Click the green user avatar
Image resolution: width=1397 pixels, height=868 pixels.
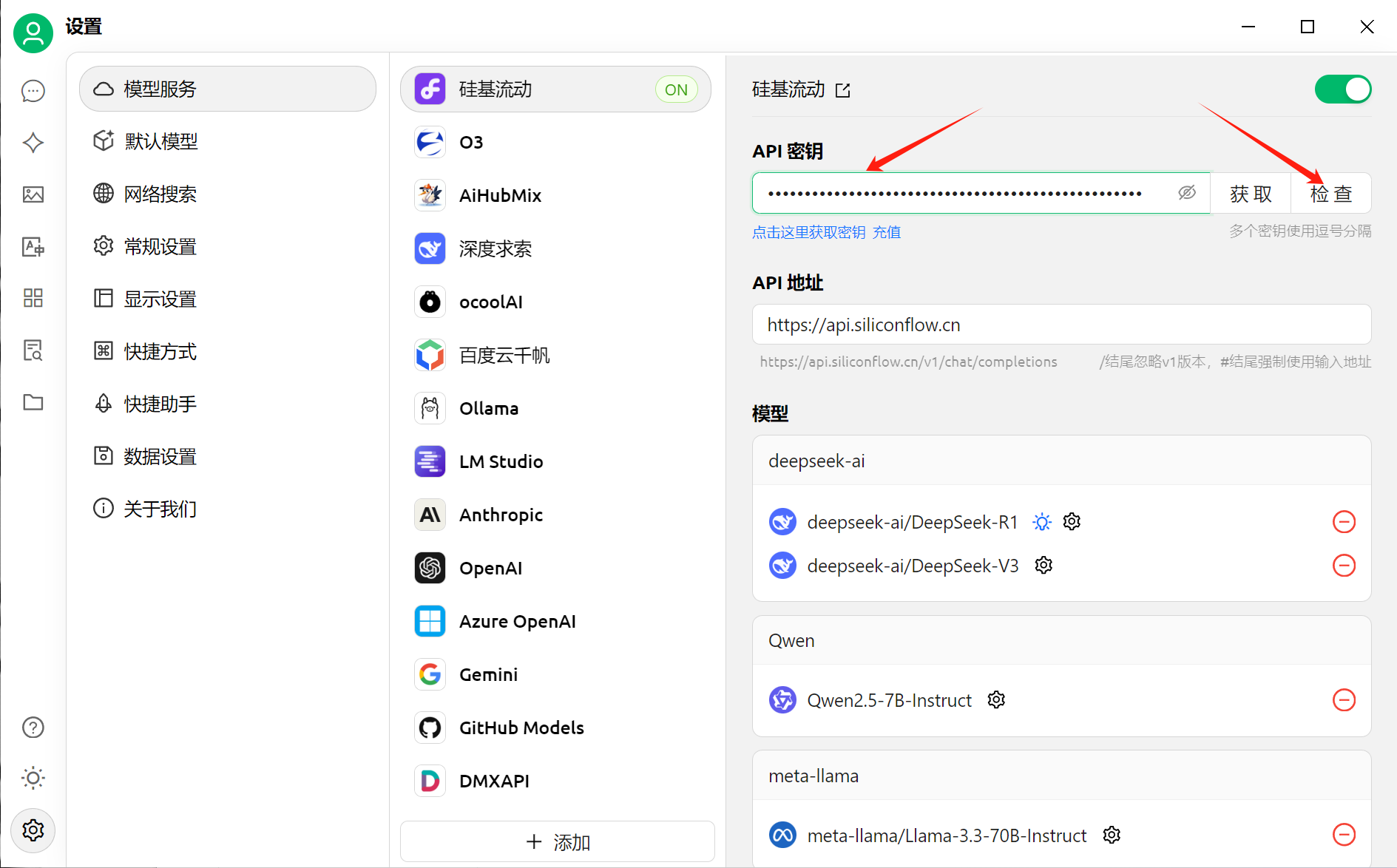(33, 33)
